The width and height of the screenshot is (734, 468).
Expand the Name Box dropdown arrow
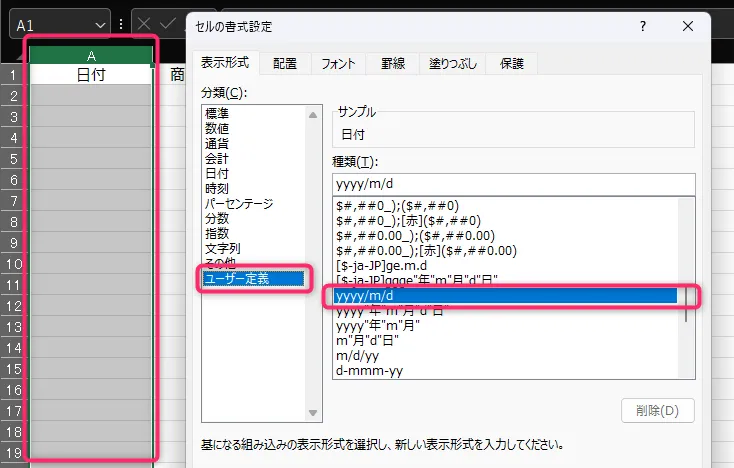tap(99, 24)
